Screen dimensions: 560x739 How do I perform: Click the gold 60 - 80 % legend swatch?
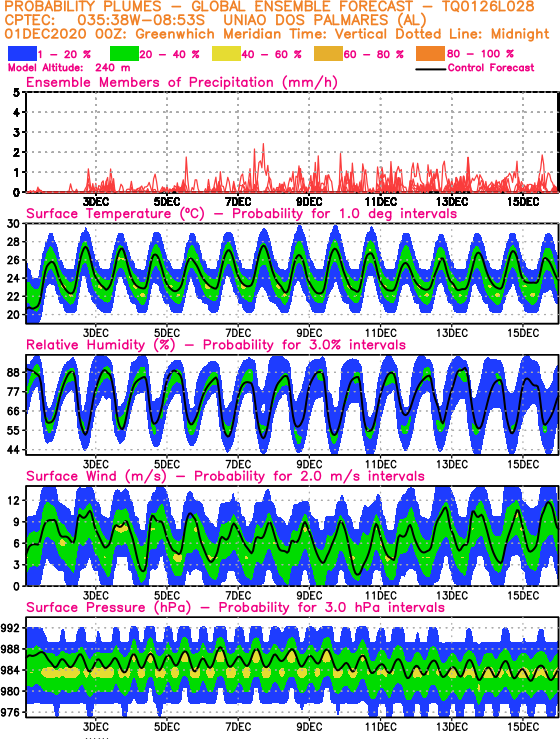[x=329, y=54]
